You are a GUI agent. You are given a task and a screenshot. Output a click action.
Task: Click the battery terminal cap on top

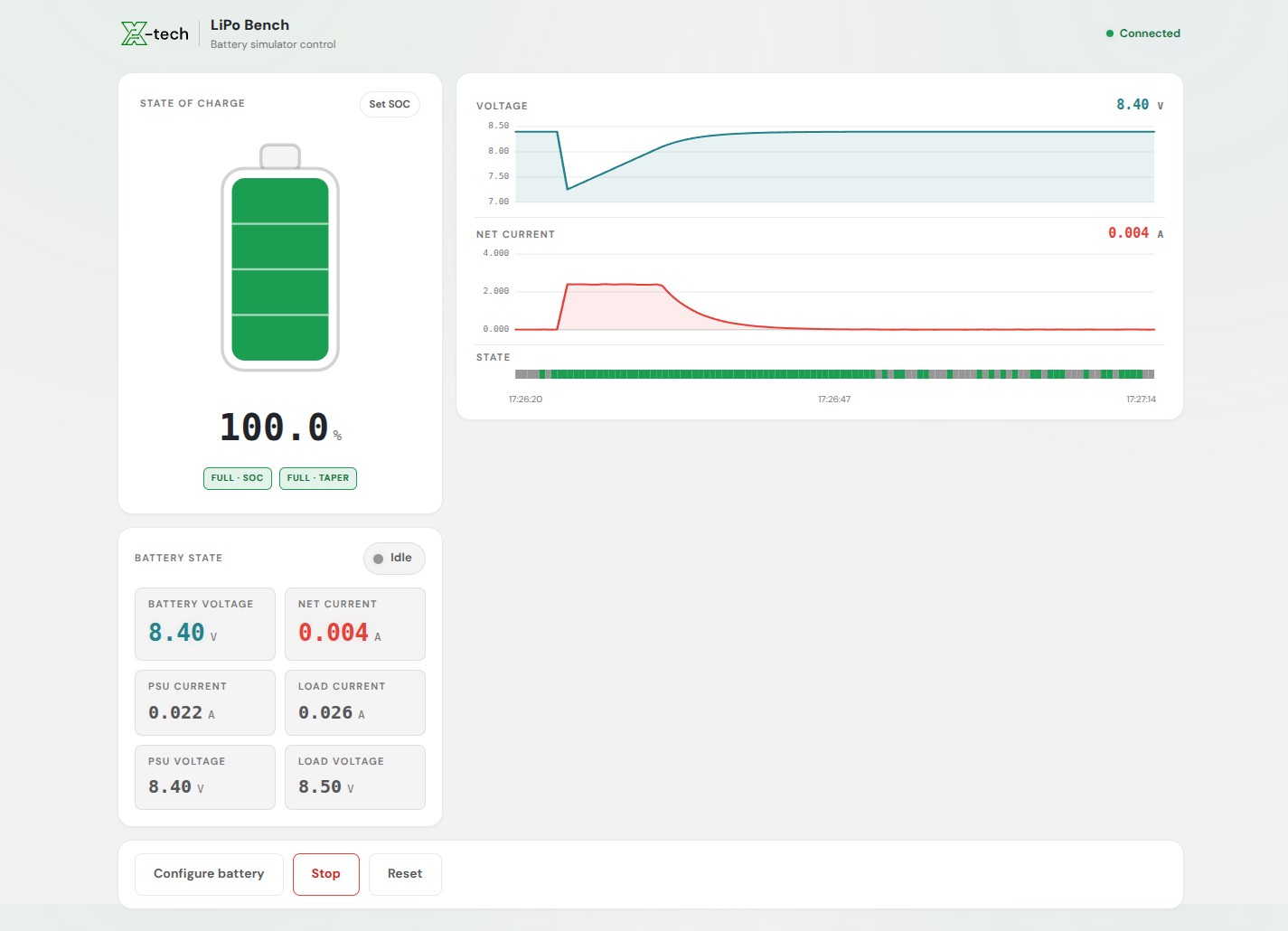point(280,155)
